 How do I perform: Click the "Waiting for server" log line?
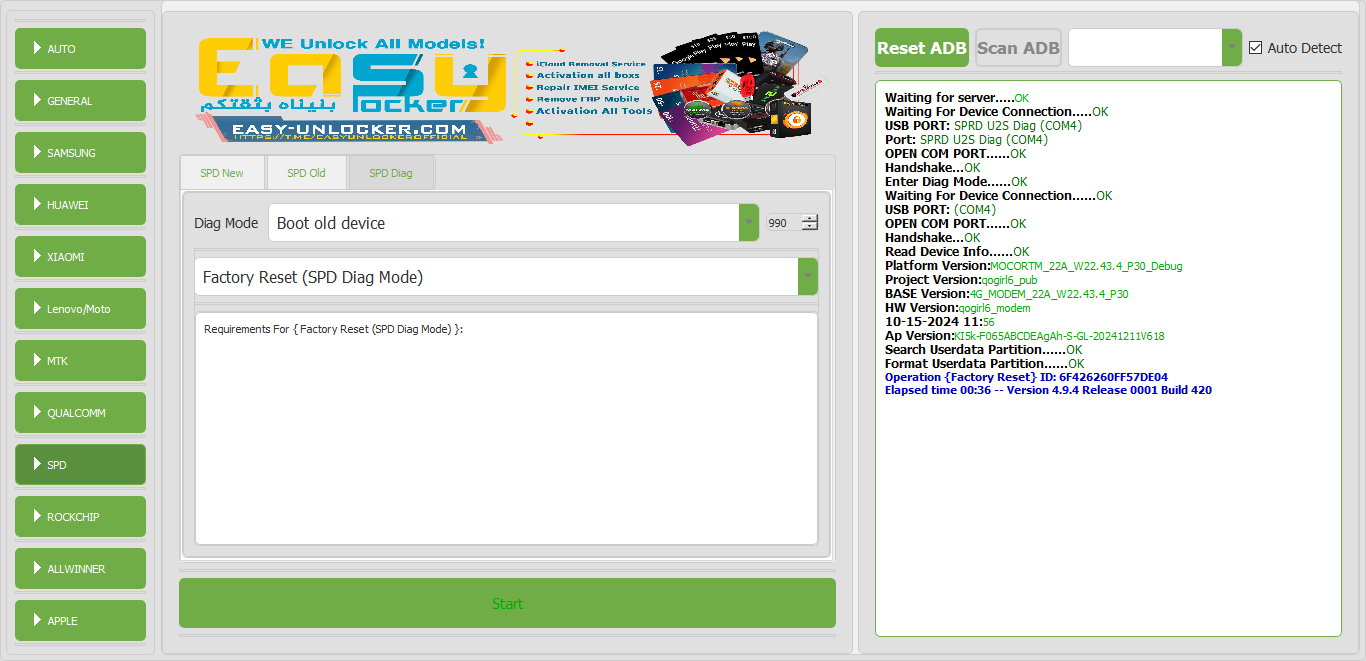pos(956,98)
